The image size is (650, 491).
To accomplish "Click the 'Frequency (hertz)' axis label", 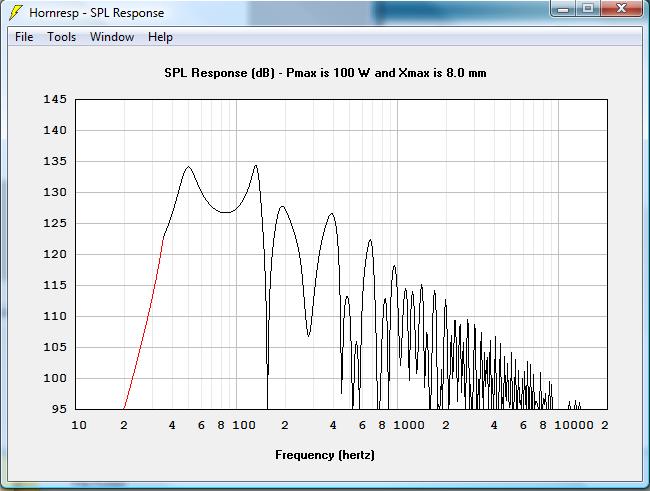I will (x=325, y=455).
